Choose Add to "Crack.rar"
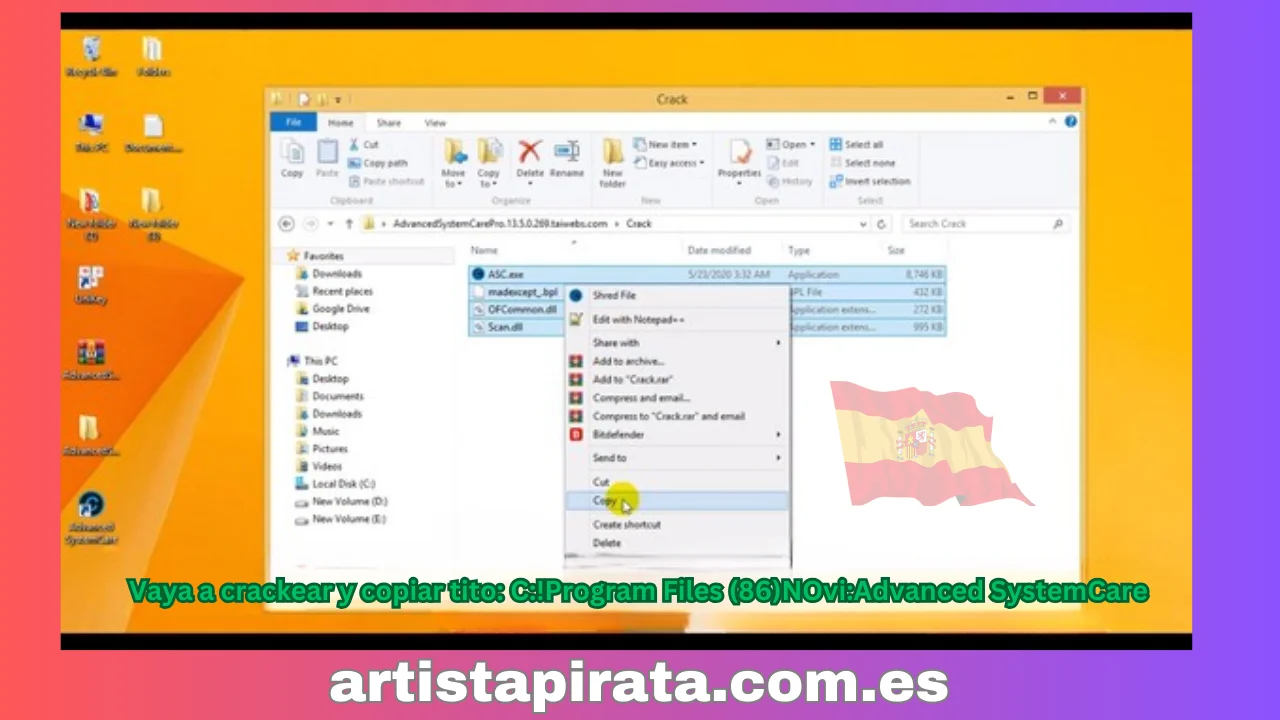This screenshot has height=720, width=1280. [677, 380]
